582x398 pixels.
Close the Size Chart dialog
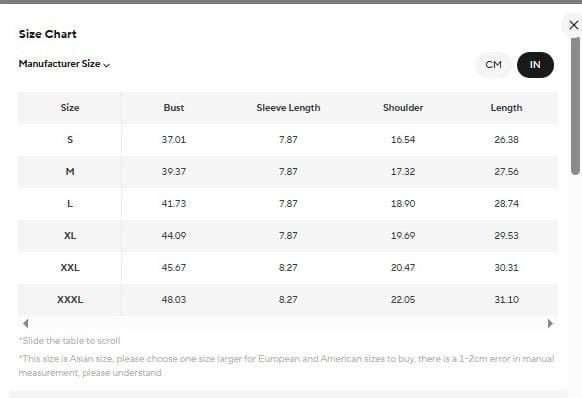click(x=573, y=25)
